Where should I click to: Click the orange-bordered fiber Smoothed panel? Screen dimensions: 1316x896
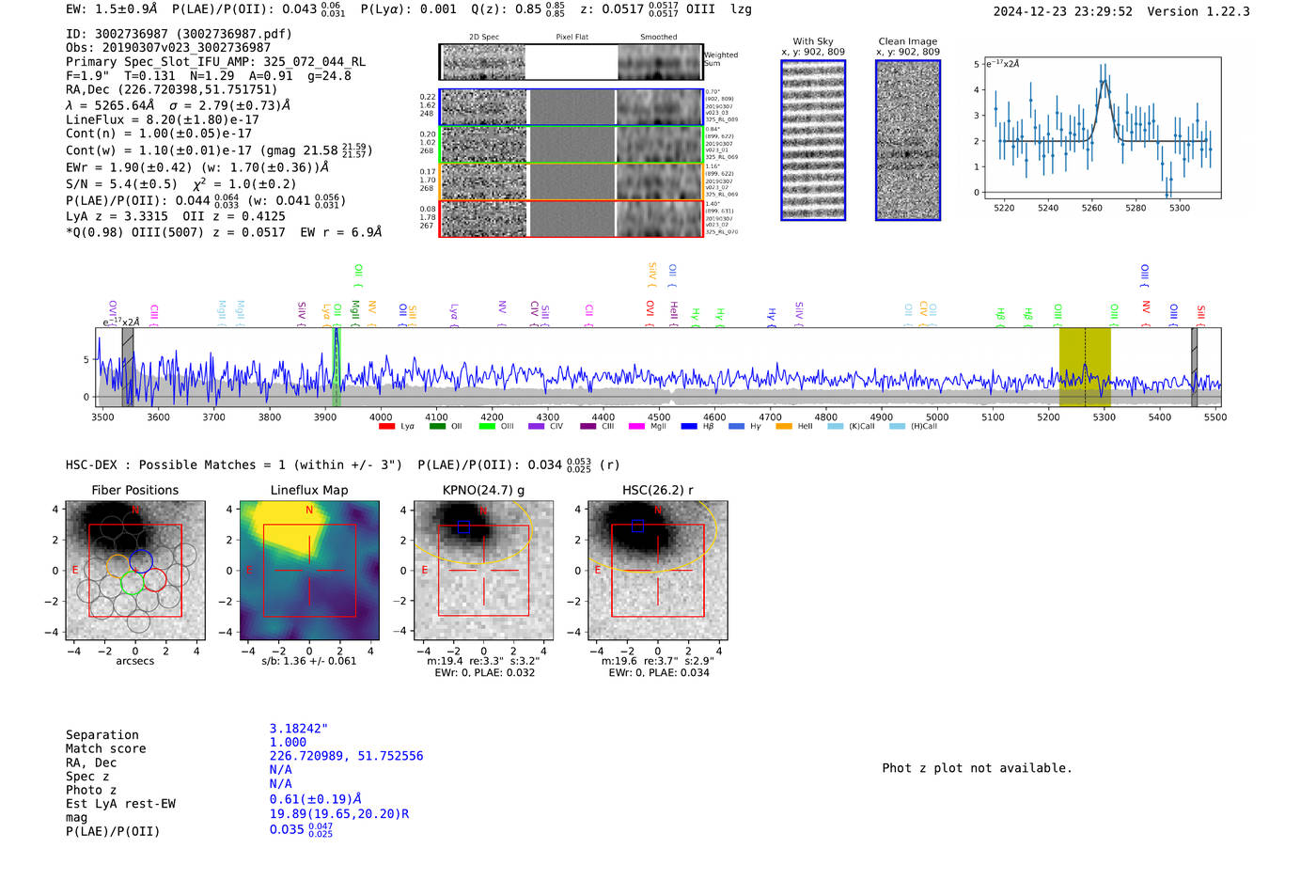pyautogui.click(x=660, y=181)
